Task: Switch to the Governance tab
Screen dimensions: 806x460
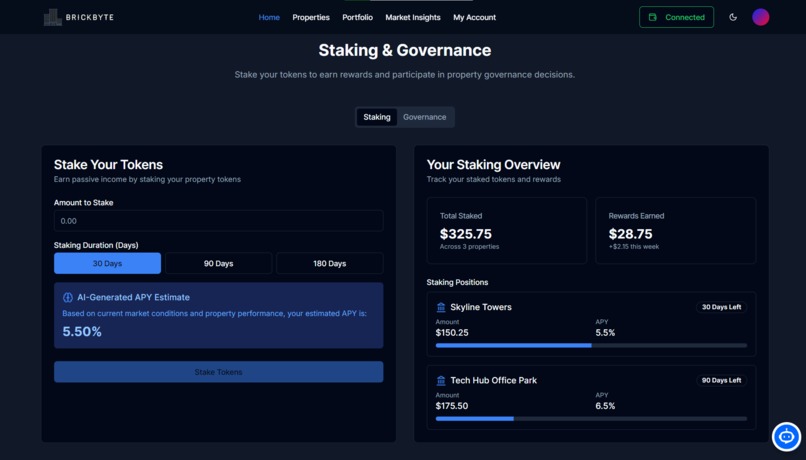Action: point(425,117)
